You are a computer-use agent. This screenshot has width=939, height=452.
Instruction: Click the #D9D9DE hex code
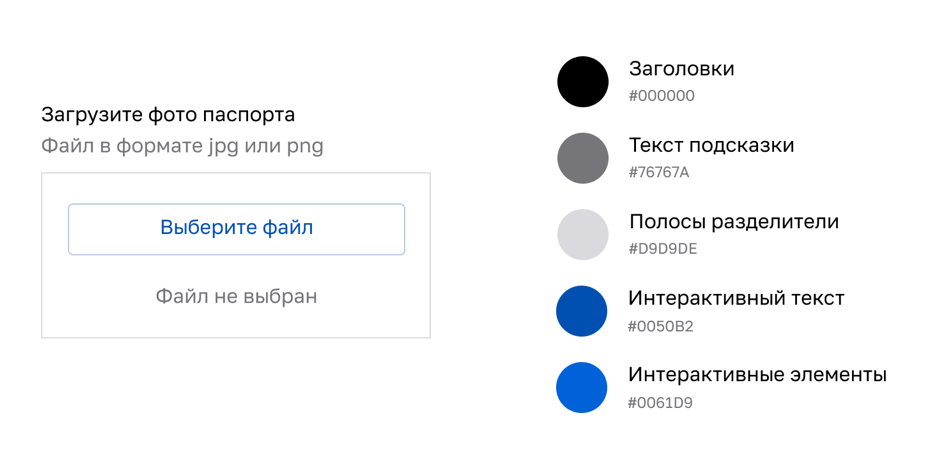[662, 249]
